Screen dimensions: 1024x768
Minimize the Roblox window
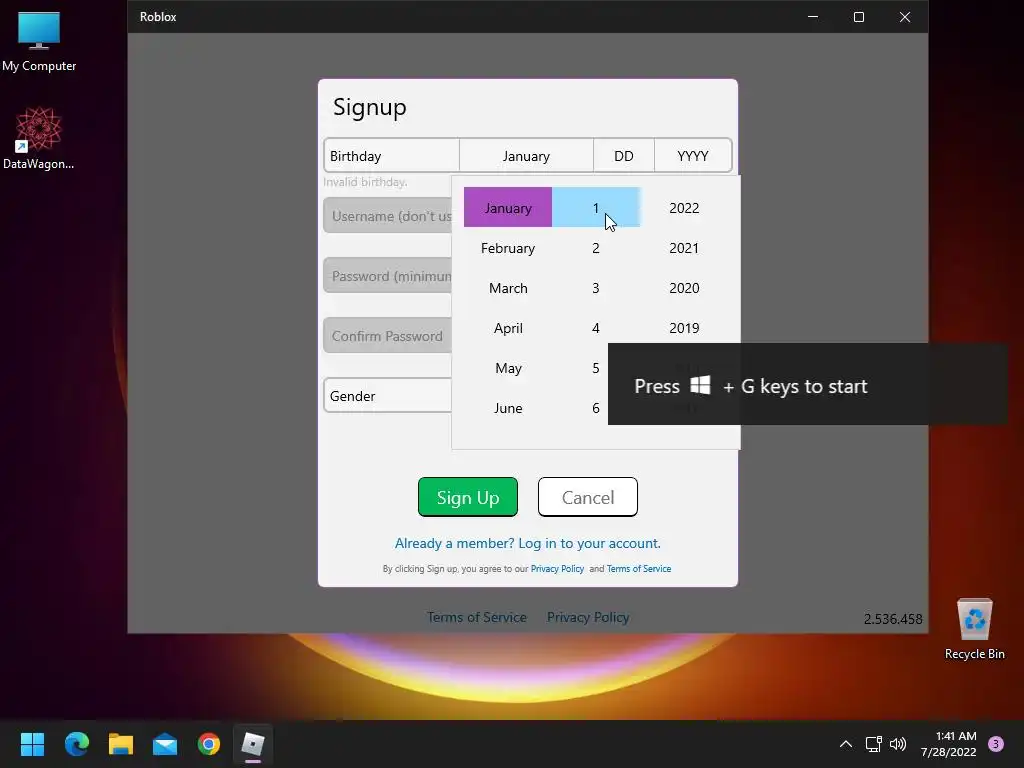[x=813, y=17]
